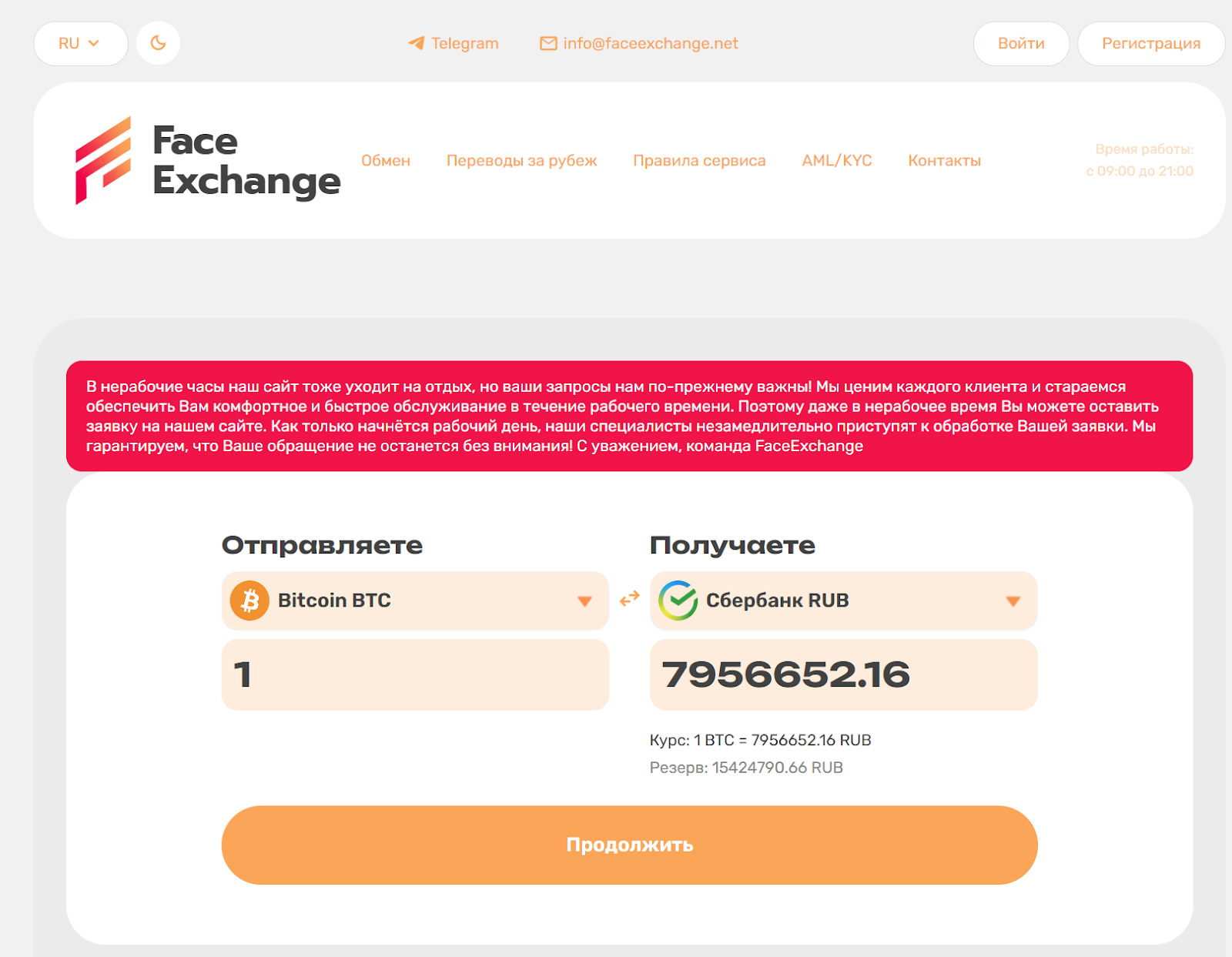1232x957 pixels.
Task: Open the AML/KYC page
Action: (837, 161)
